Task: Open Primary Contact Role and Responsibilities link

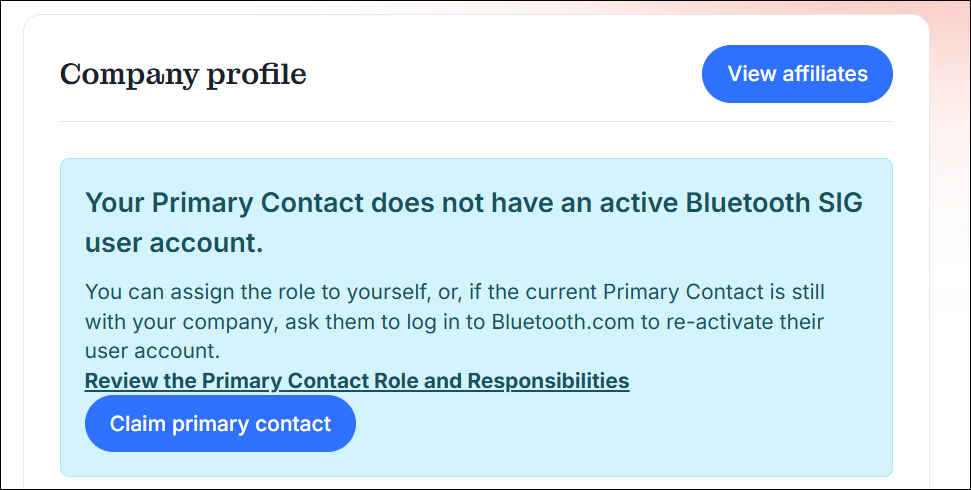Action: coord(357,381)
